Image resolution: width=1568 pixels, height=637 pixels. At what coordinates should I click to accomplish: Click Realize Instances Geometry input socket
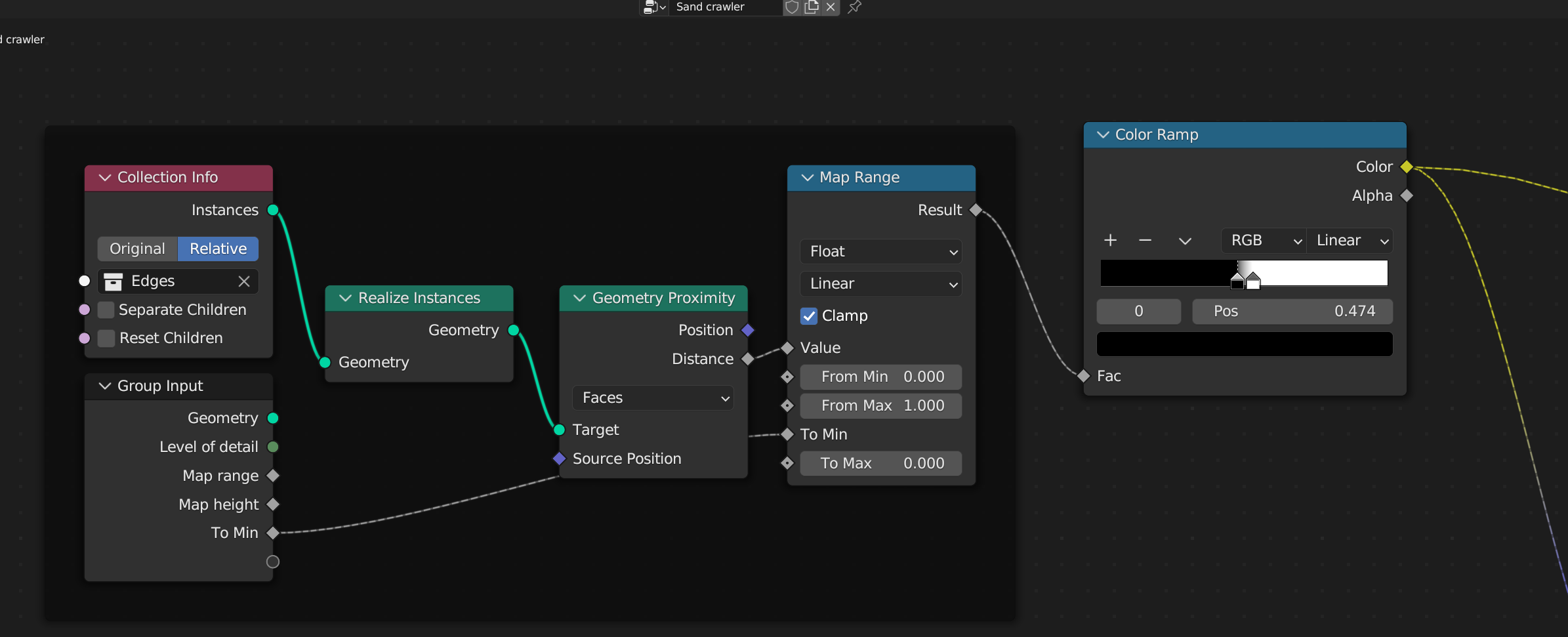pos(325,362)
